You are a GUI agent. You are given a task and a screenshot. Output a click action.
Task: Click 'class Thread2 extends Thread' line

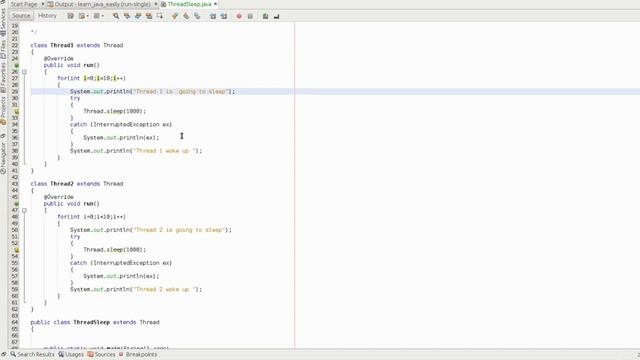77,184
